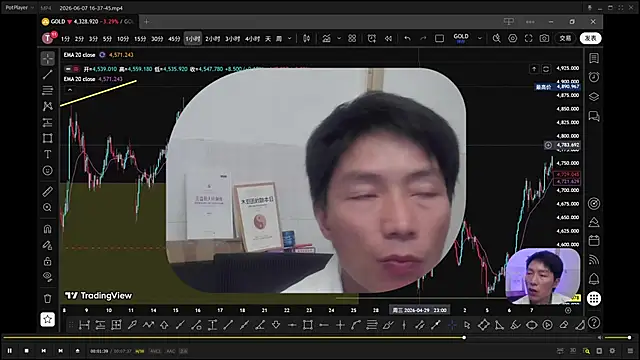Open a new browser tab with plus
640x360 pixels.
[x=146, y=22]
